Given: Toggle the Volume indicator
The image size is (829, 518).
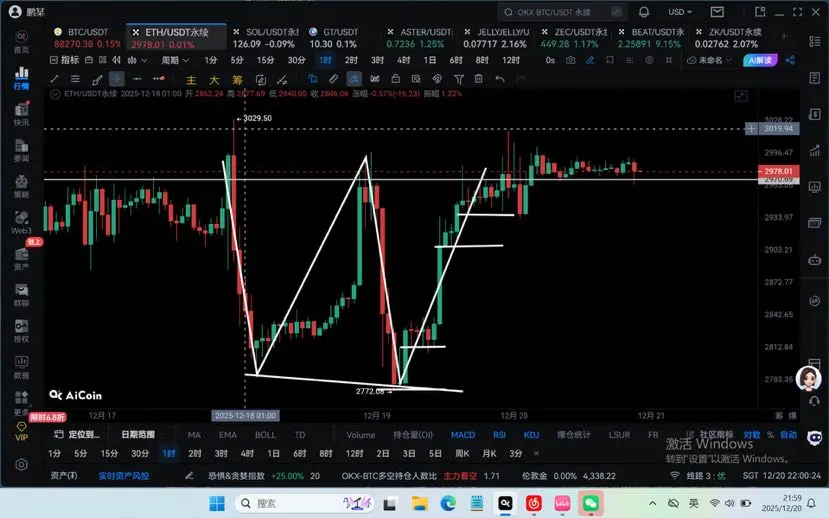Looking at the screenshot, I should pos(361,435).
